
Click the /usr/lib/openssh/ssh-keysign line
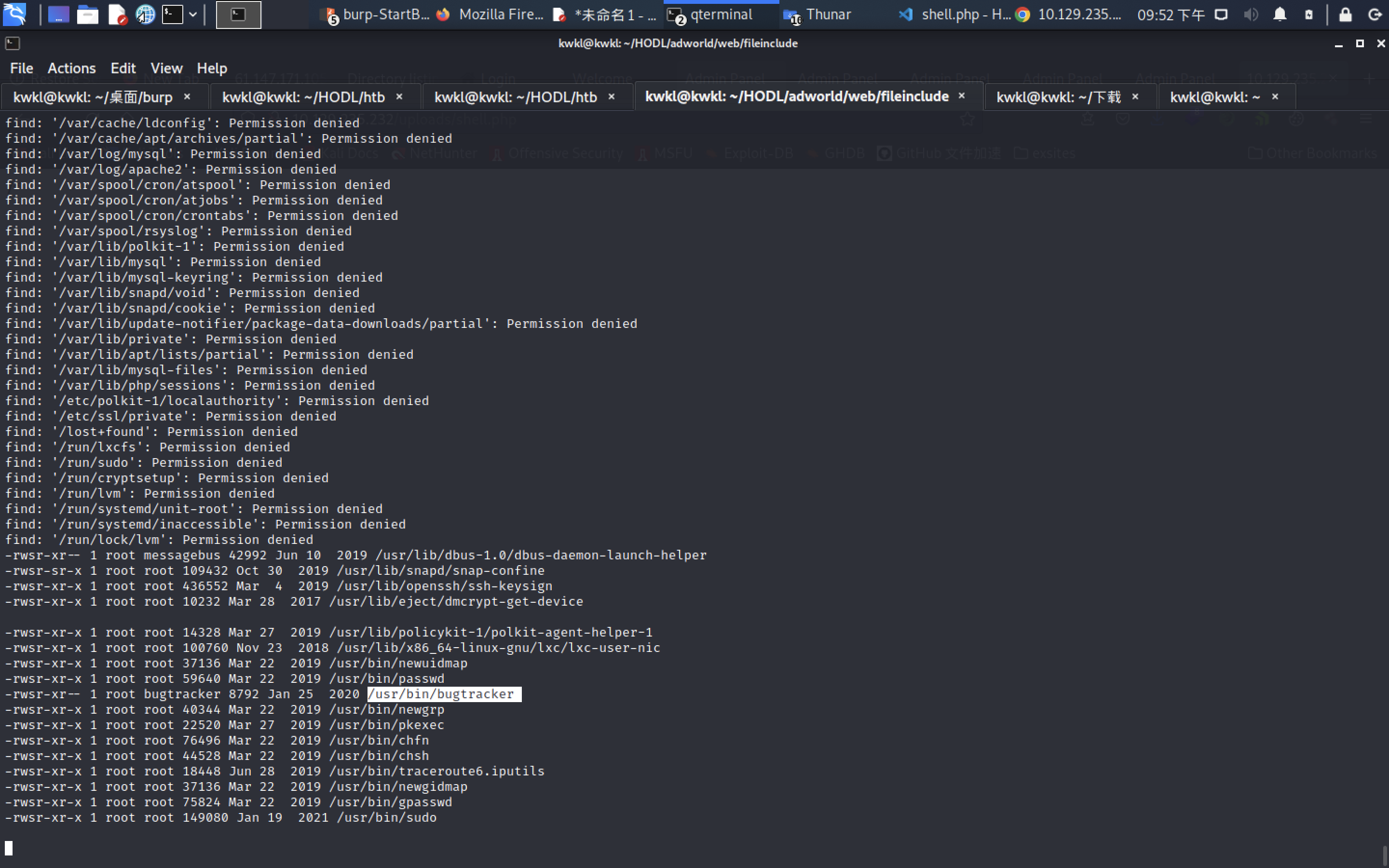coord(279,586)
